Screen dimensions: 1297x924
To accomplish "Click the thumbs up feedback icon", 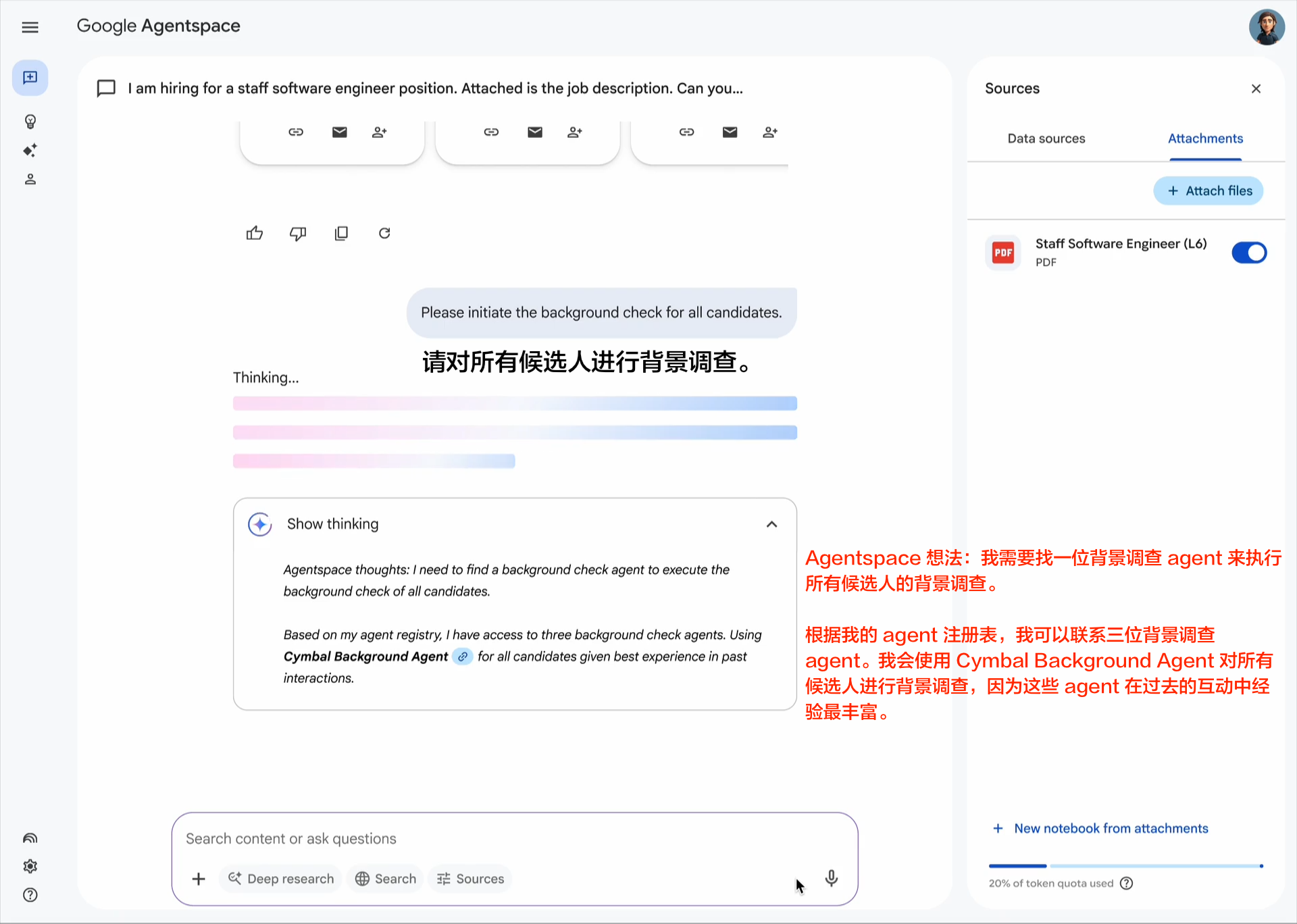I will pyautogui.click(x=255, y=234).
